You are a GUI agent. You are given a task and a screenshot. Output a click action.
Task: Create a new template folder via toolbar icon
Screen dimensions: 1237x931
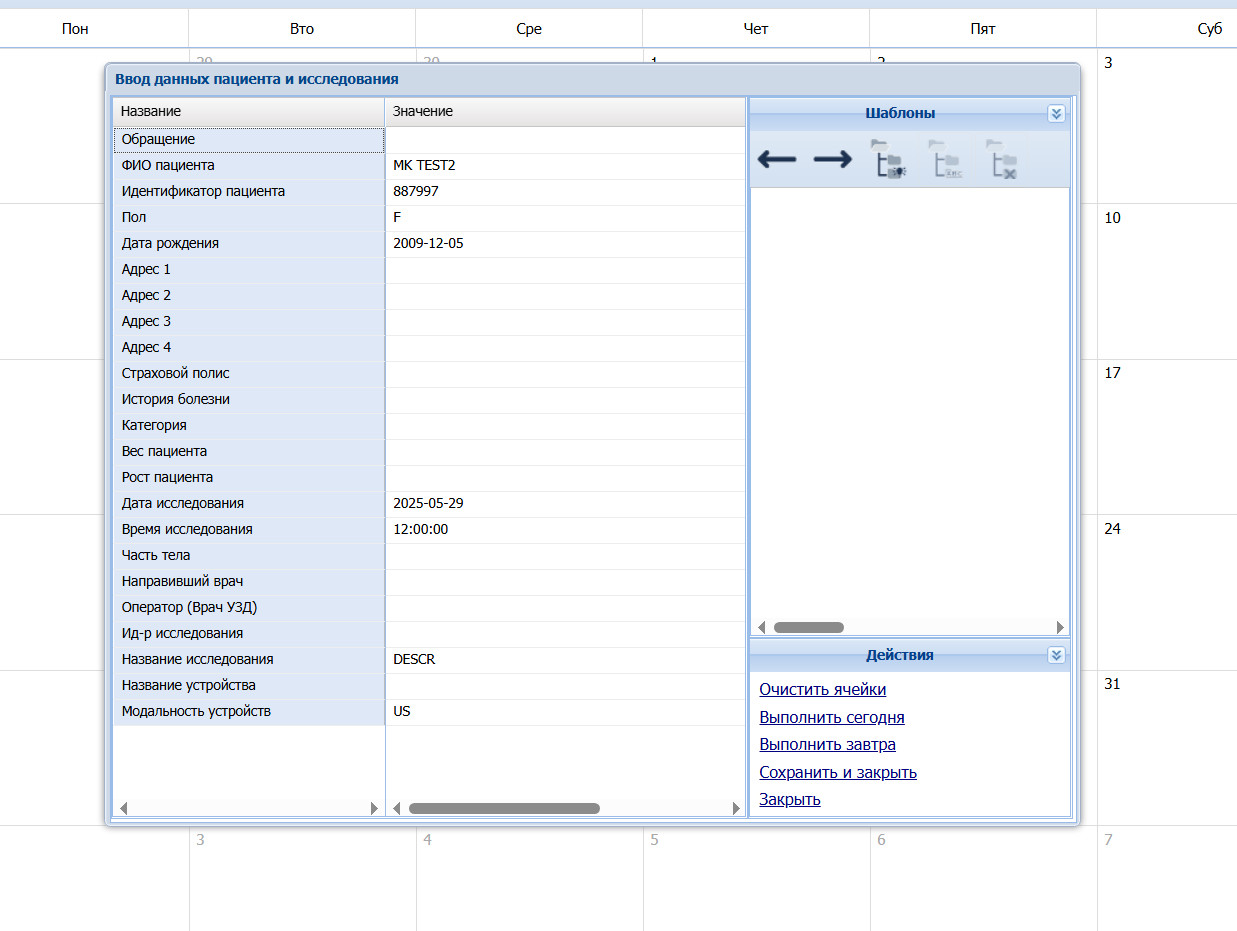pyautogui.click(x=889, y=159)
